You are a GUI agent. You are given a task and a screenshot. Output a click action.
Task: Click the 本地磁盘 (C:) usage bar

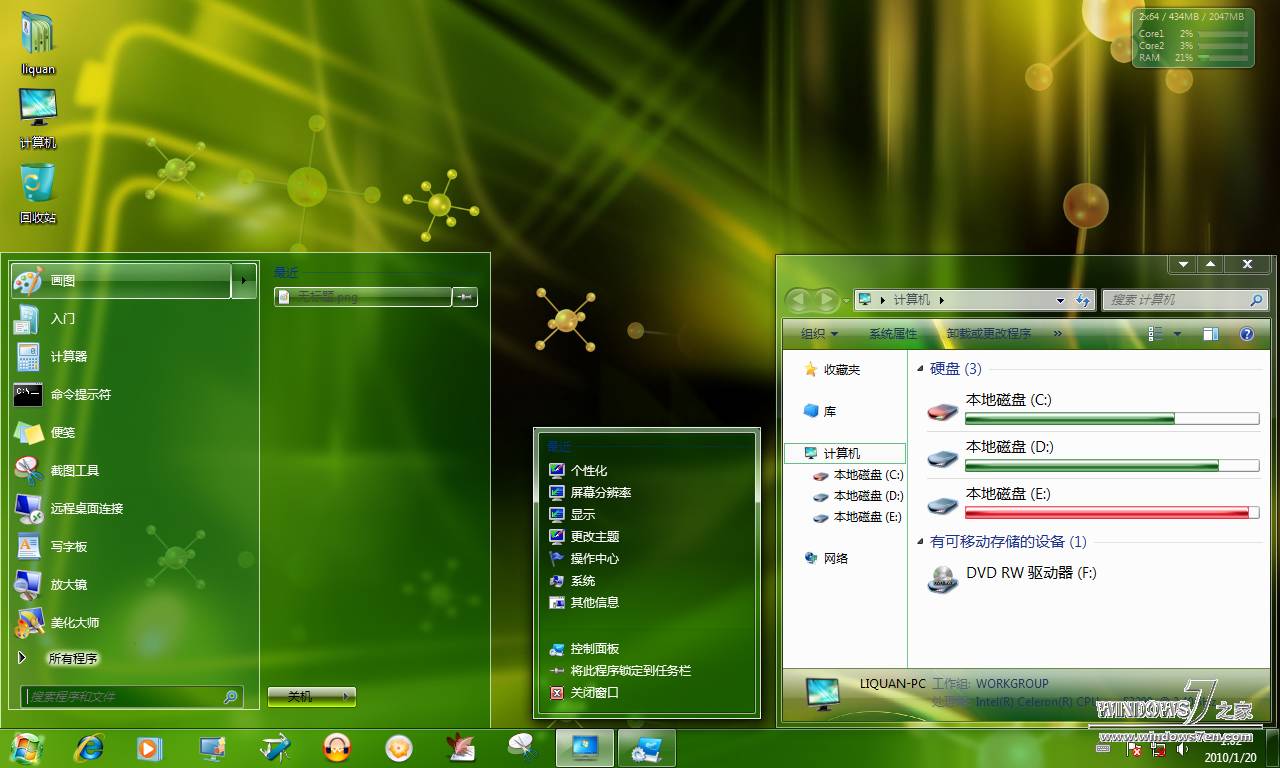(x=1112, y=418)
